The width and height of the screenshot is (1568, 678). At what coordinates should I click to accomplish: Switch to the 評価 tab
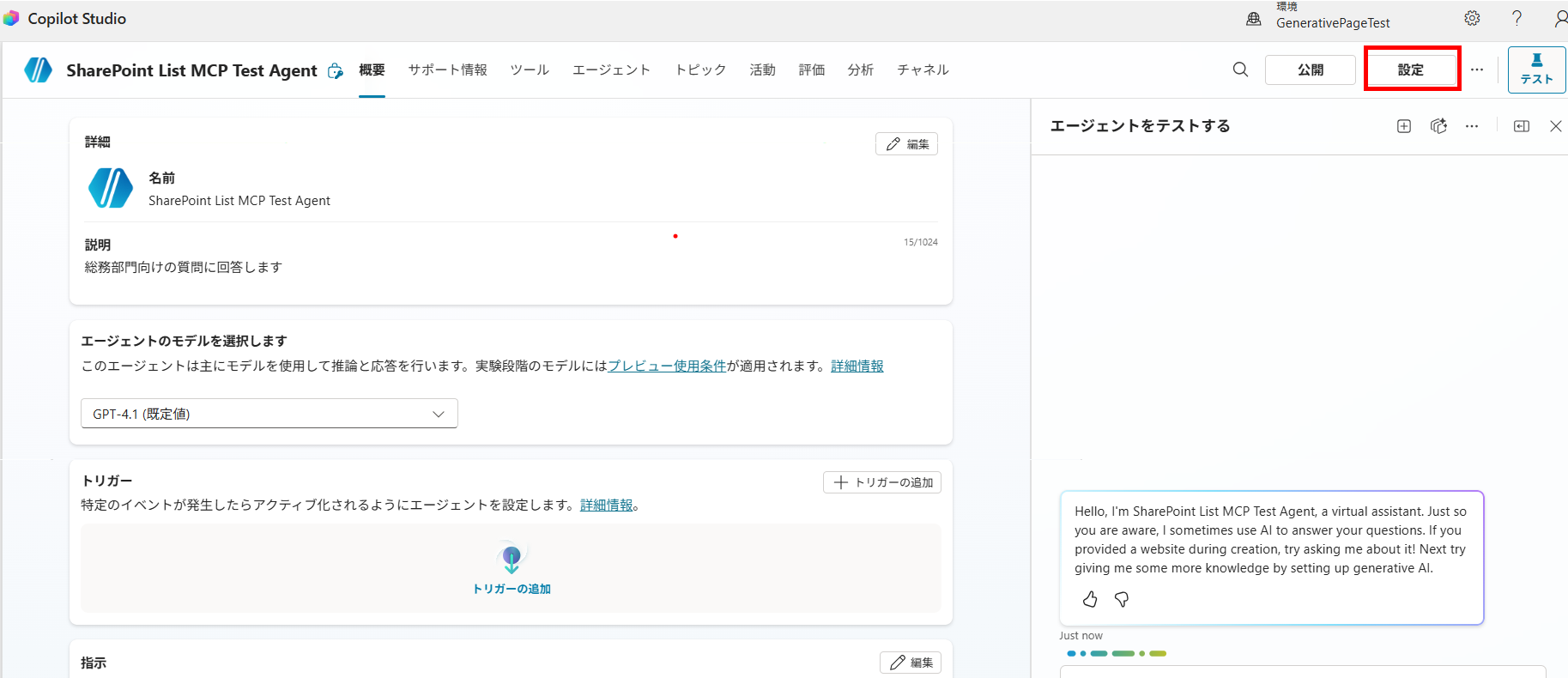(x=812, y=70)
